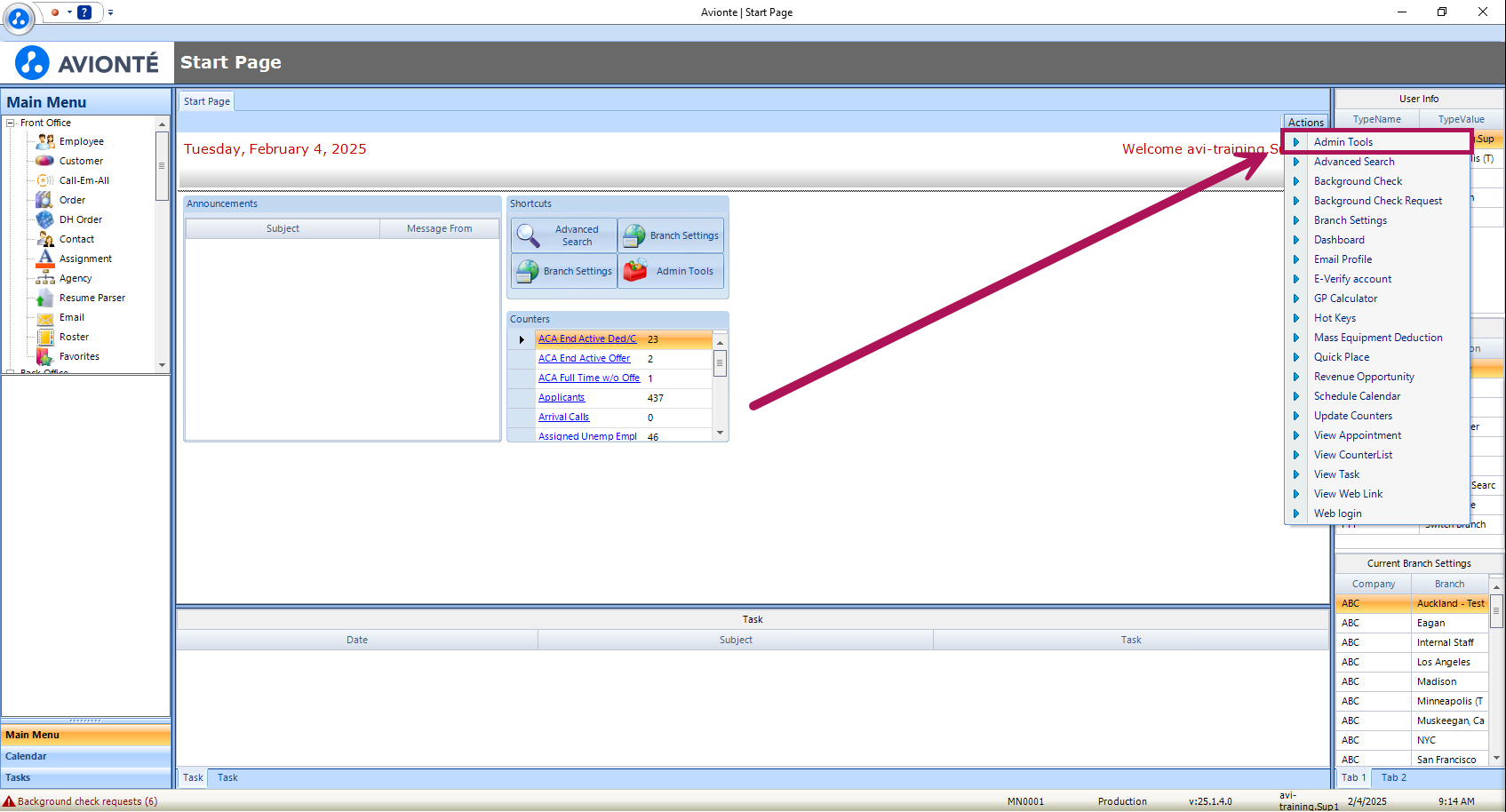The width and height of the screenshot is (1506, 812).
Task: Click the arrow icon beside Dashboard
Action: [x=1296, y=240]
